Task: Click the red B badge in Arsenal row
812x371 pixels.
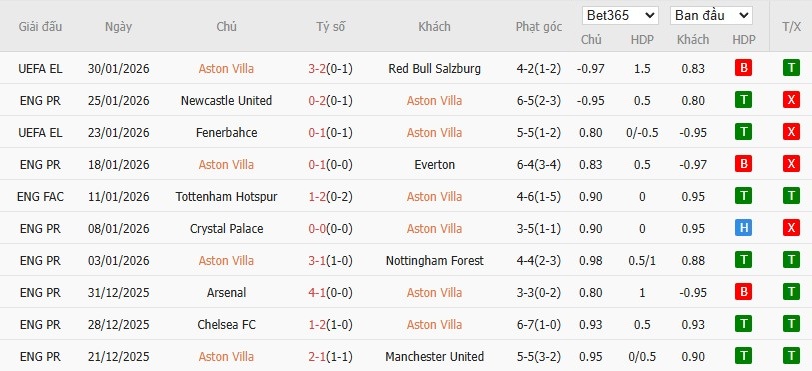Action: [743, 292]
